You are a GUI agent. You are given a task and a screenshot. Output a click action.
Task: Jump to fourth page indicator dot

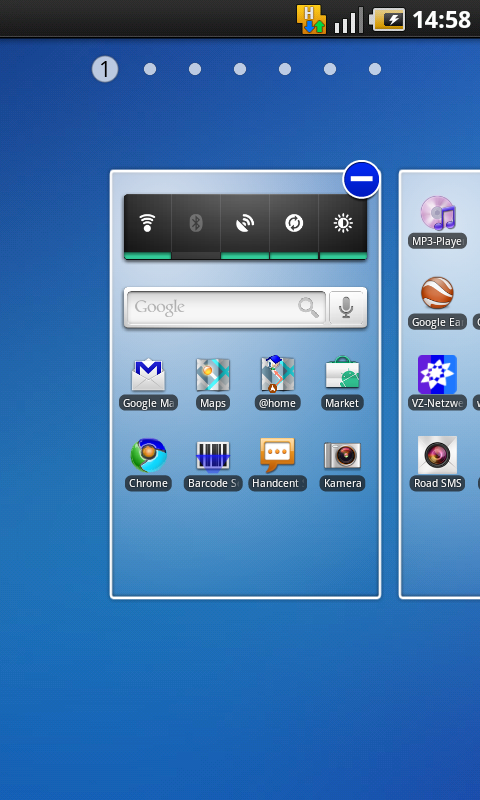pos(240,69)
